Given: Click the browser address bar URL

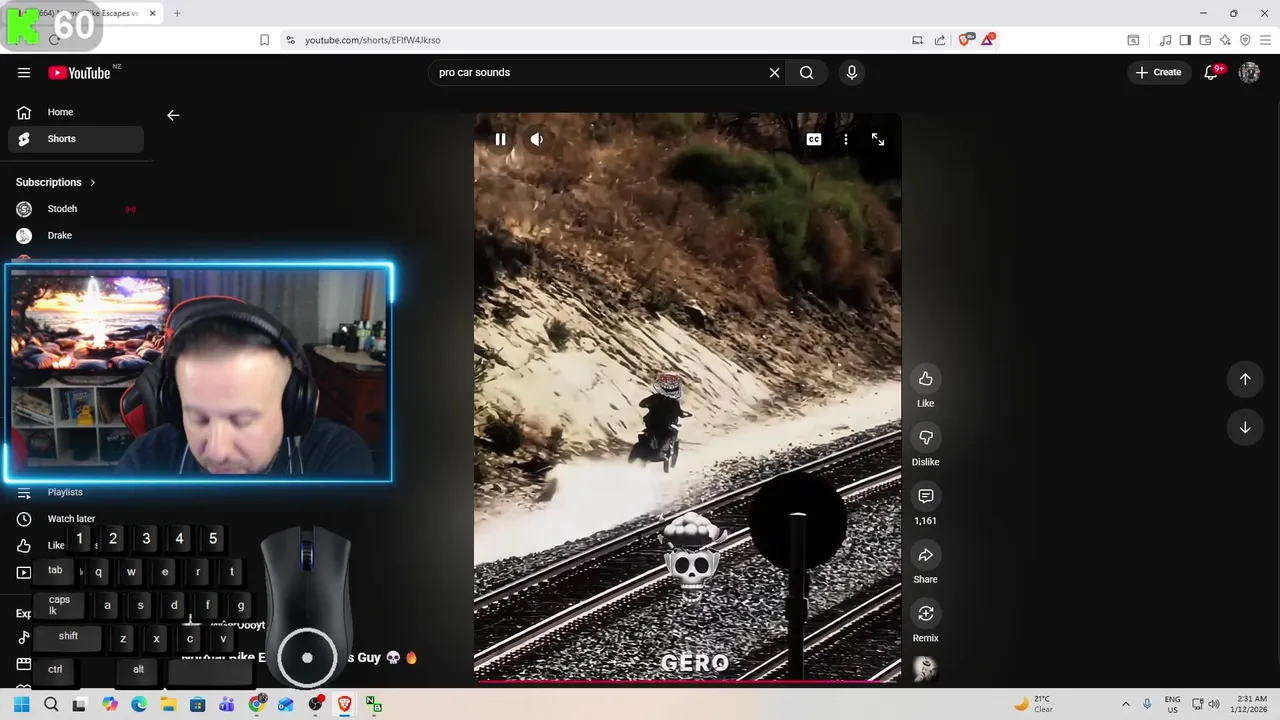Looking at the screenshot, I should (372, 40).
